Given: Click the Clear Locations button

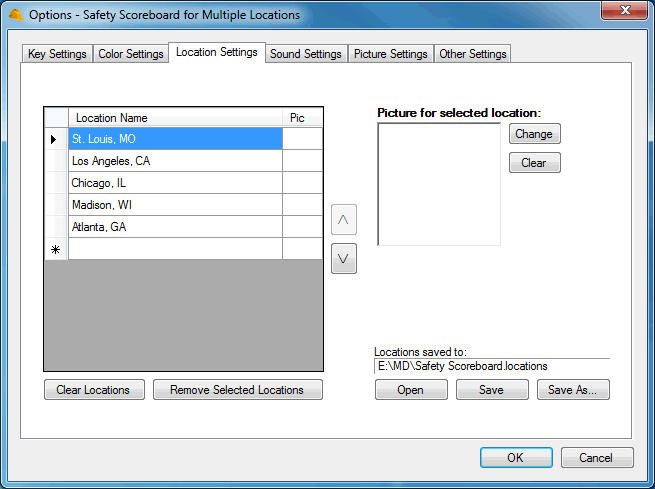Looking at the screenshot, I should 94,390.
